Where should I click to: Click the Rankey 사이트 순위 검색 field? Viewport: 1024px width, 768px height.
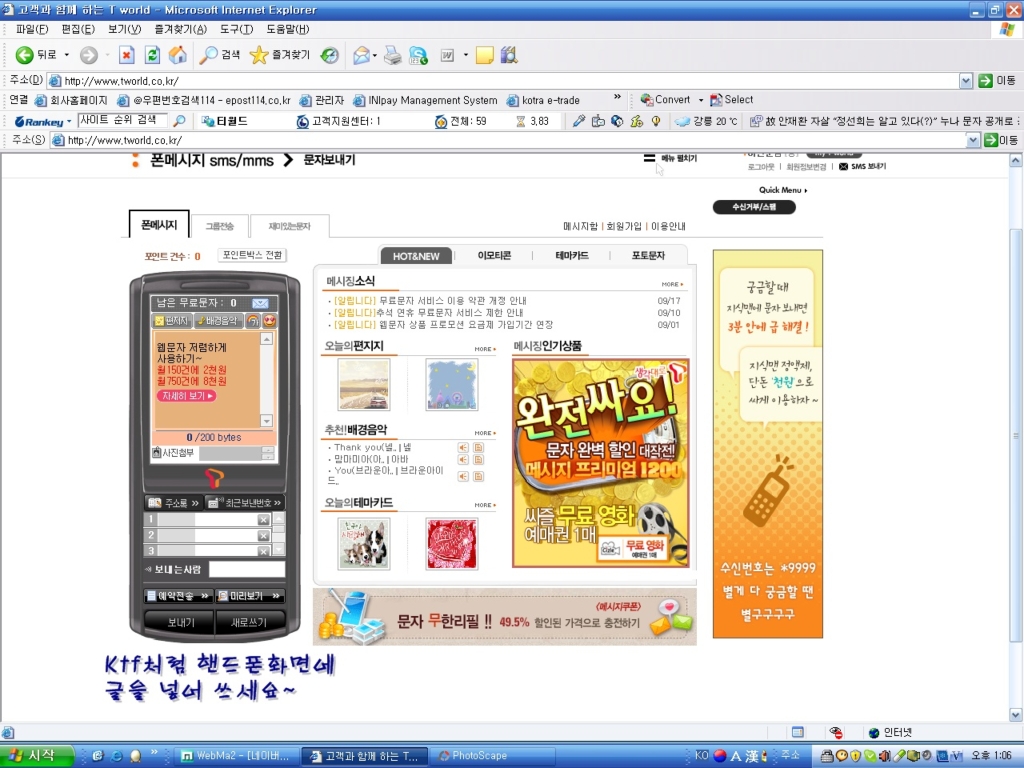pos(123,121)
